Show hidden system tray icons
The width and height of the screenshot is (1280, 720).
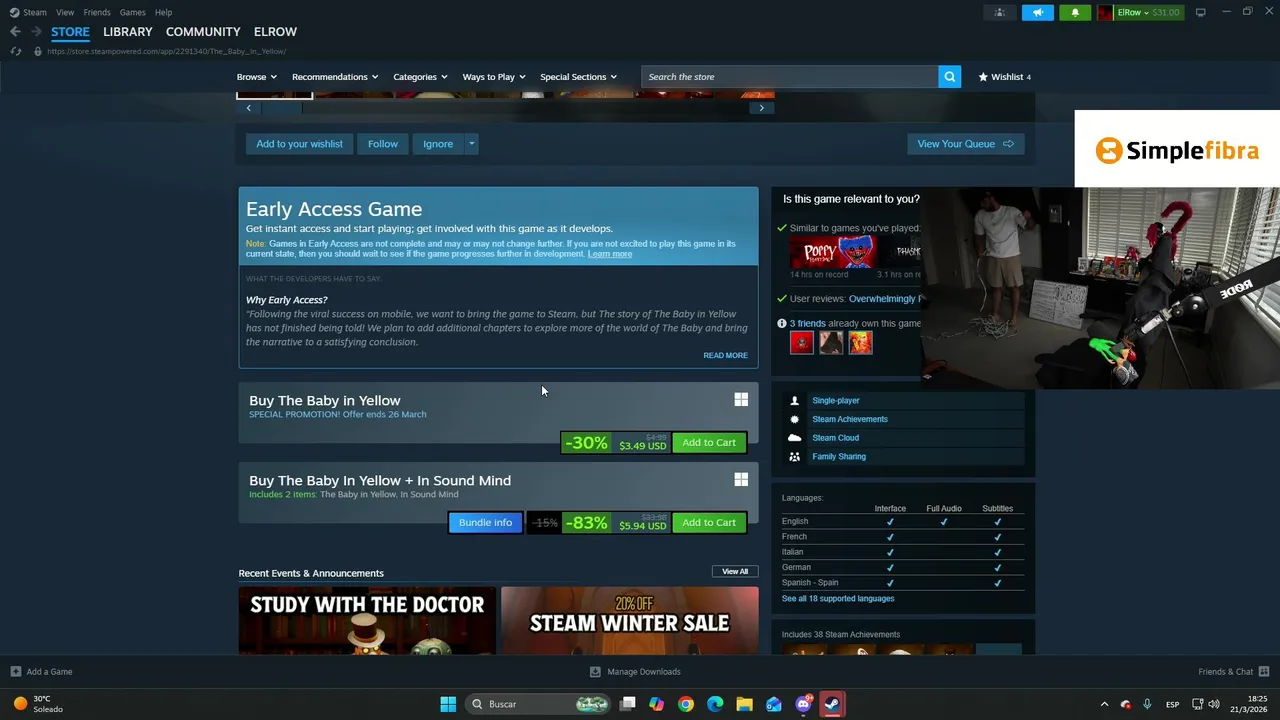[x=1104, y=704]
